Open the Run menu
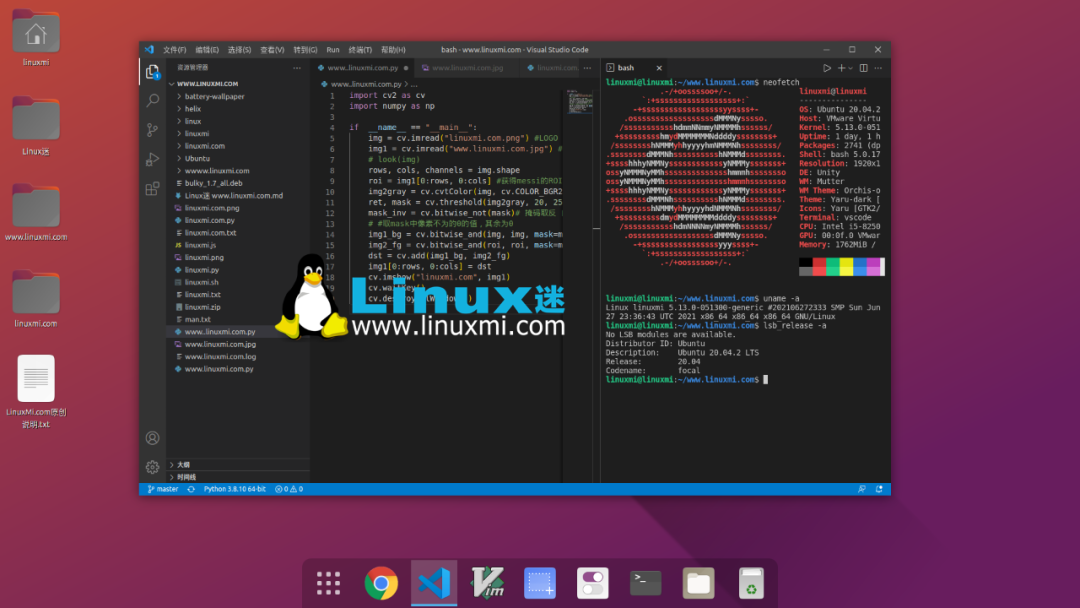The image size is (1080, 608). pos(333,50)
